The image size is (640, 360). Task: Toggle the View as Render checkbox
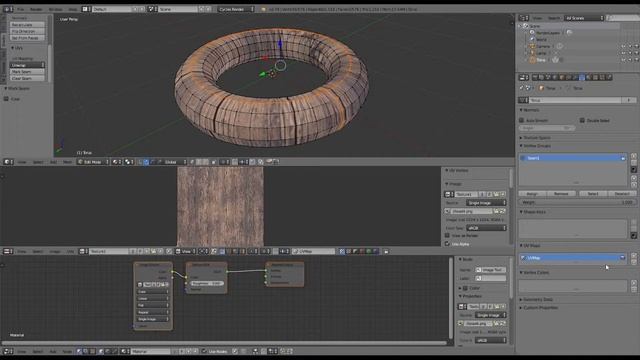point(447,236)
